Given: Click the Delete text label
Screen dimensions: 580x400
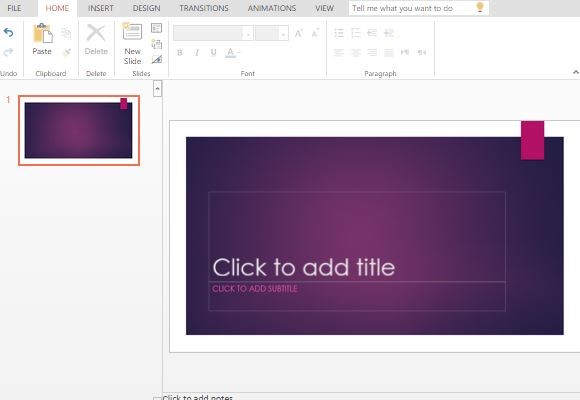Looking at the screenshot, I should 96,51.
